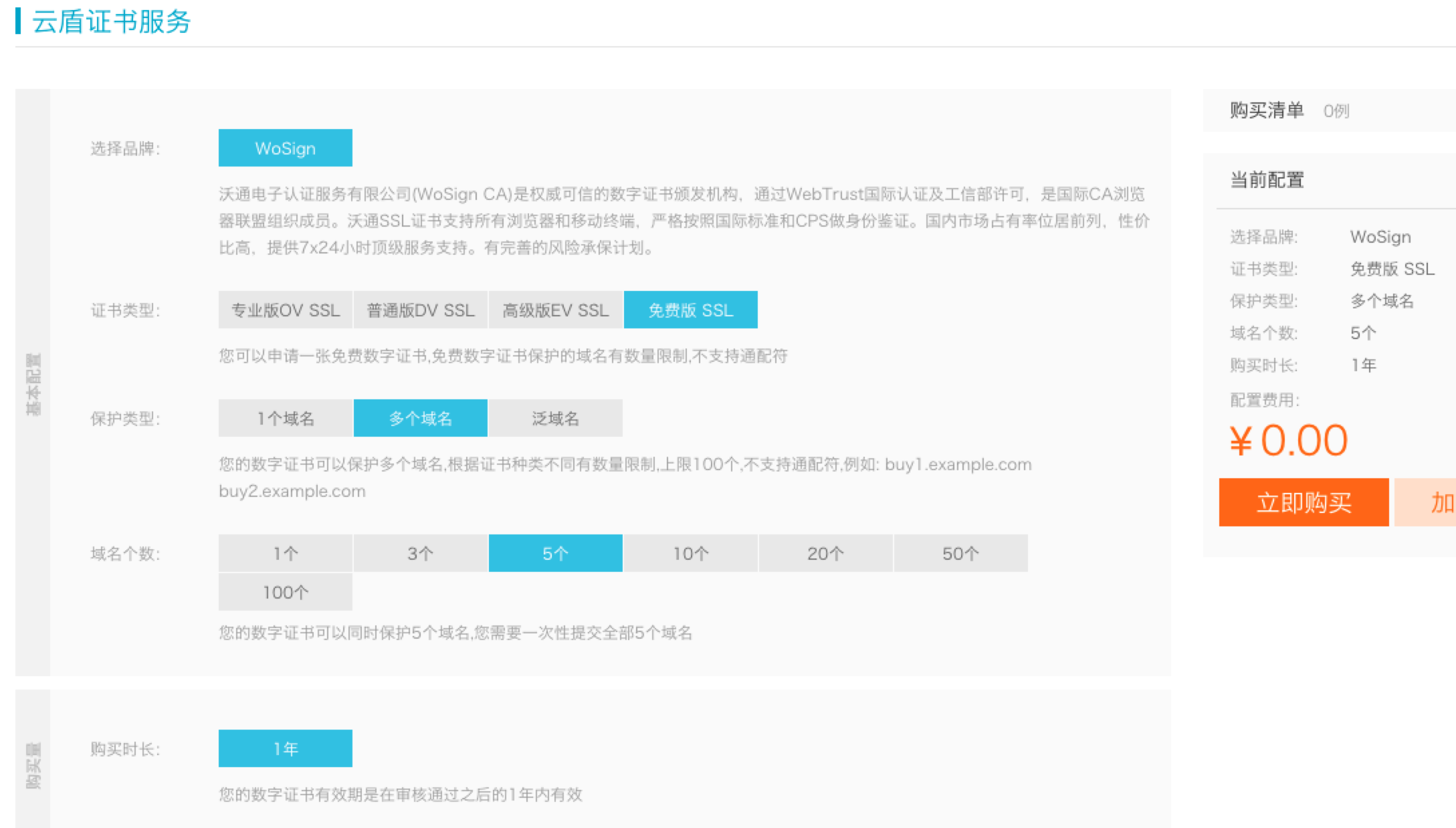Click the 购买量 vertical section label
The height and width of the screenshot is (828, 1456).
(x=33, y=765)
